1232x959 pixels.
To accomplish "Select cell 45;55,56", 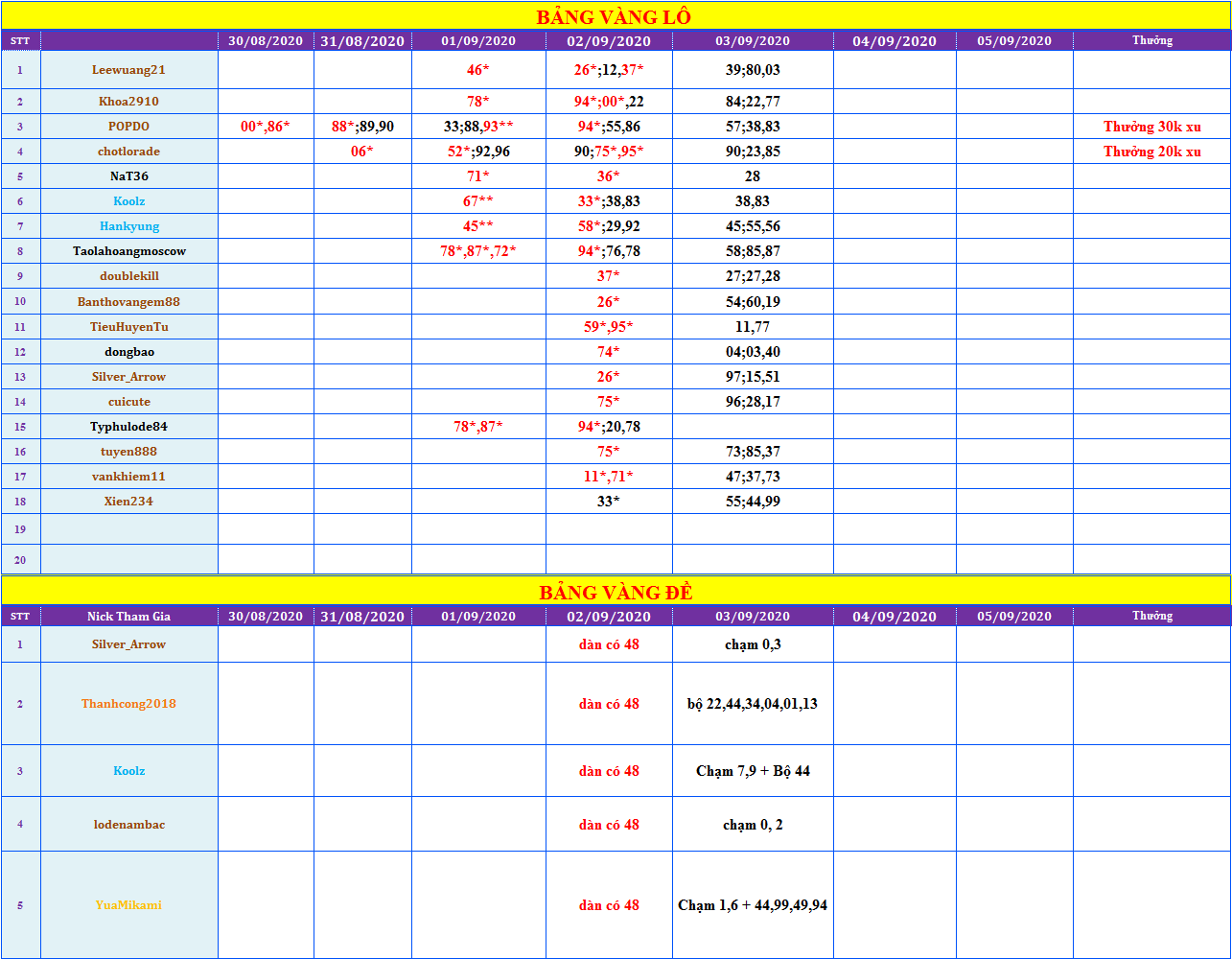I will coord(753,226).
